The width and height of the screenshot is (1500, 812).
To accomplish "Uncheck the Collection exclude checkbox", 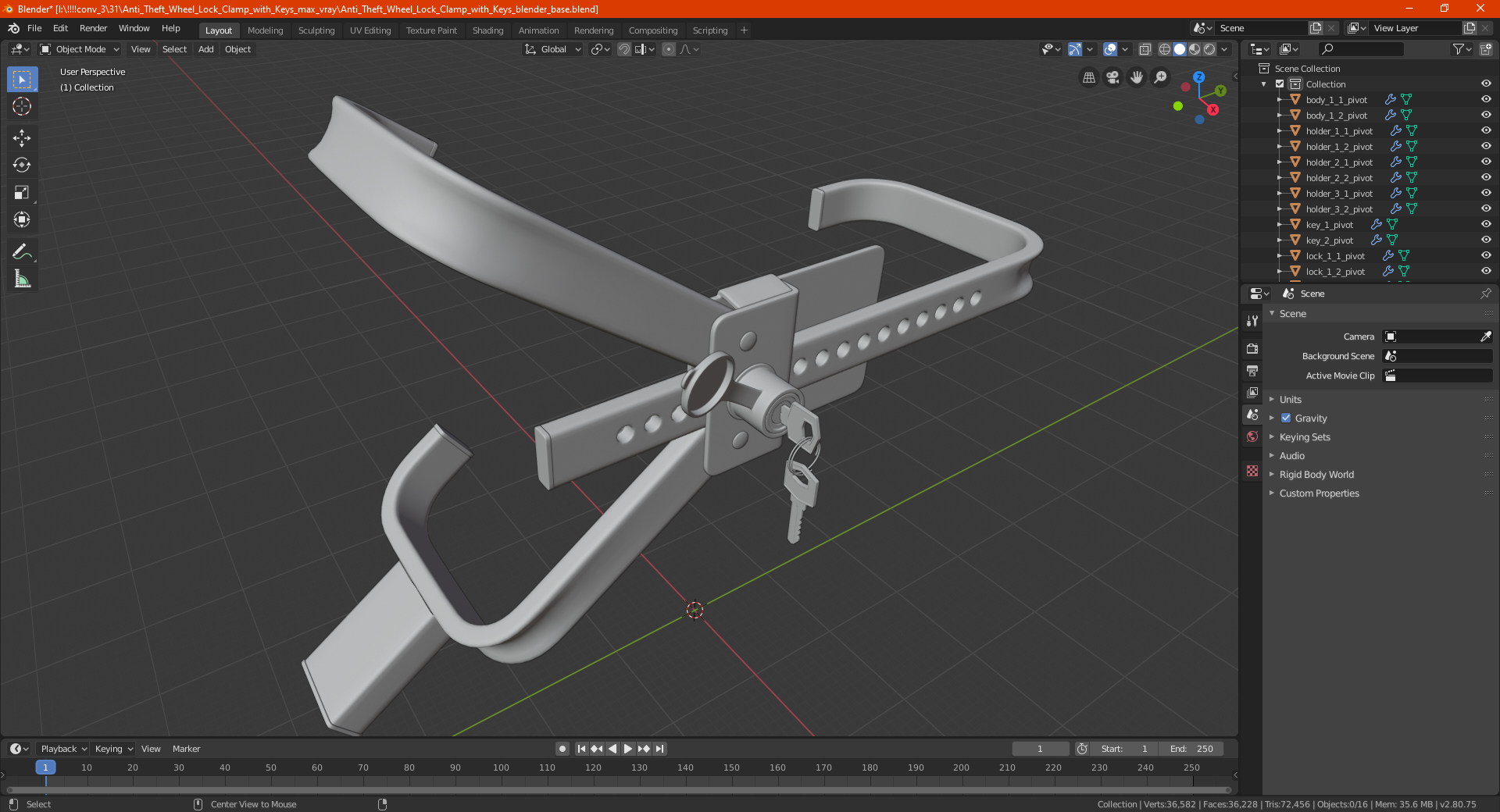I will [x=1280, y=84].
